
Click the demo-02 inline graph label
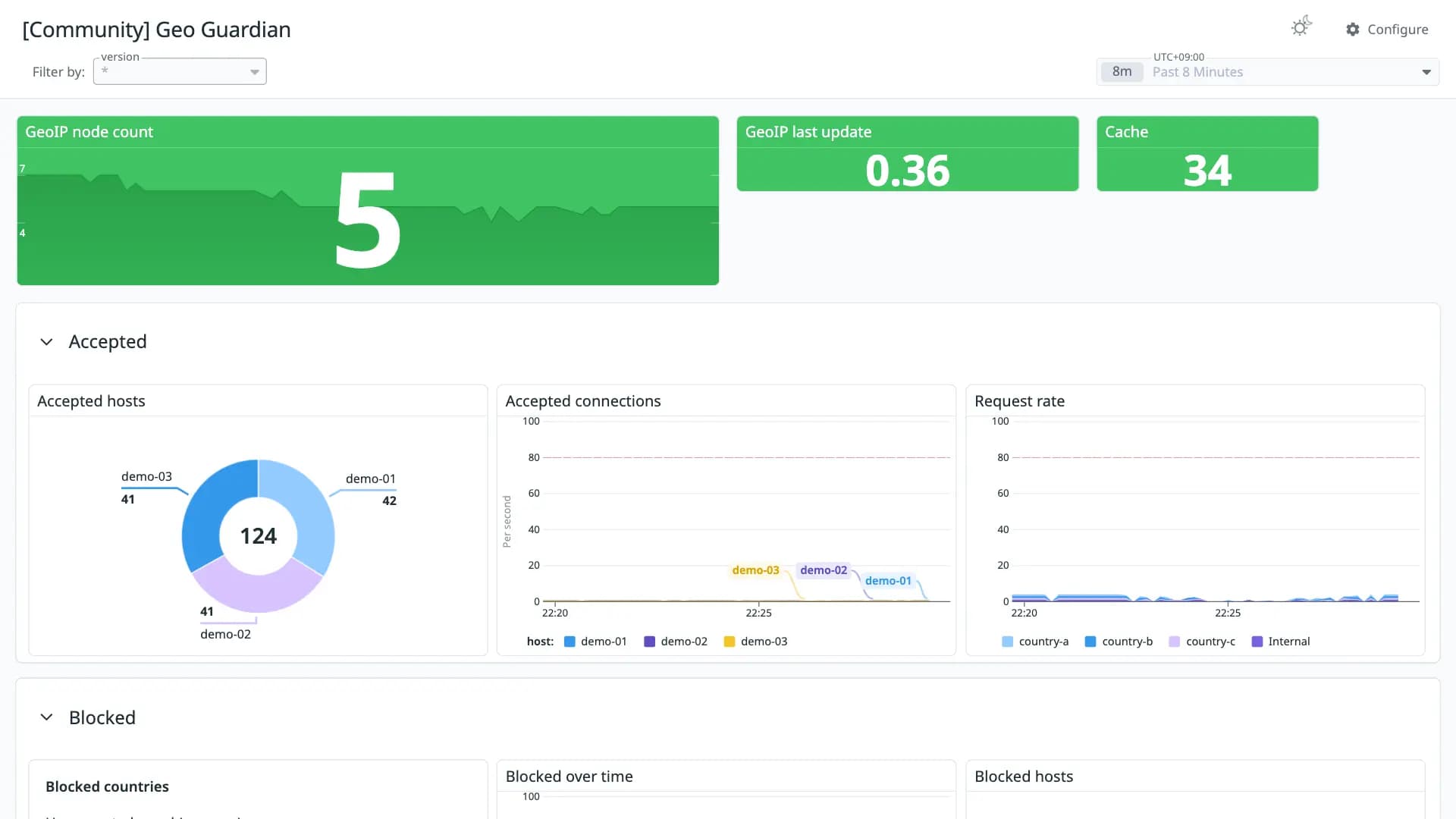824,570
